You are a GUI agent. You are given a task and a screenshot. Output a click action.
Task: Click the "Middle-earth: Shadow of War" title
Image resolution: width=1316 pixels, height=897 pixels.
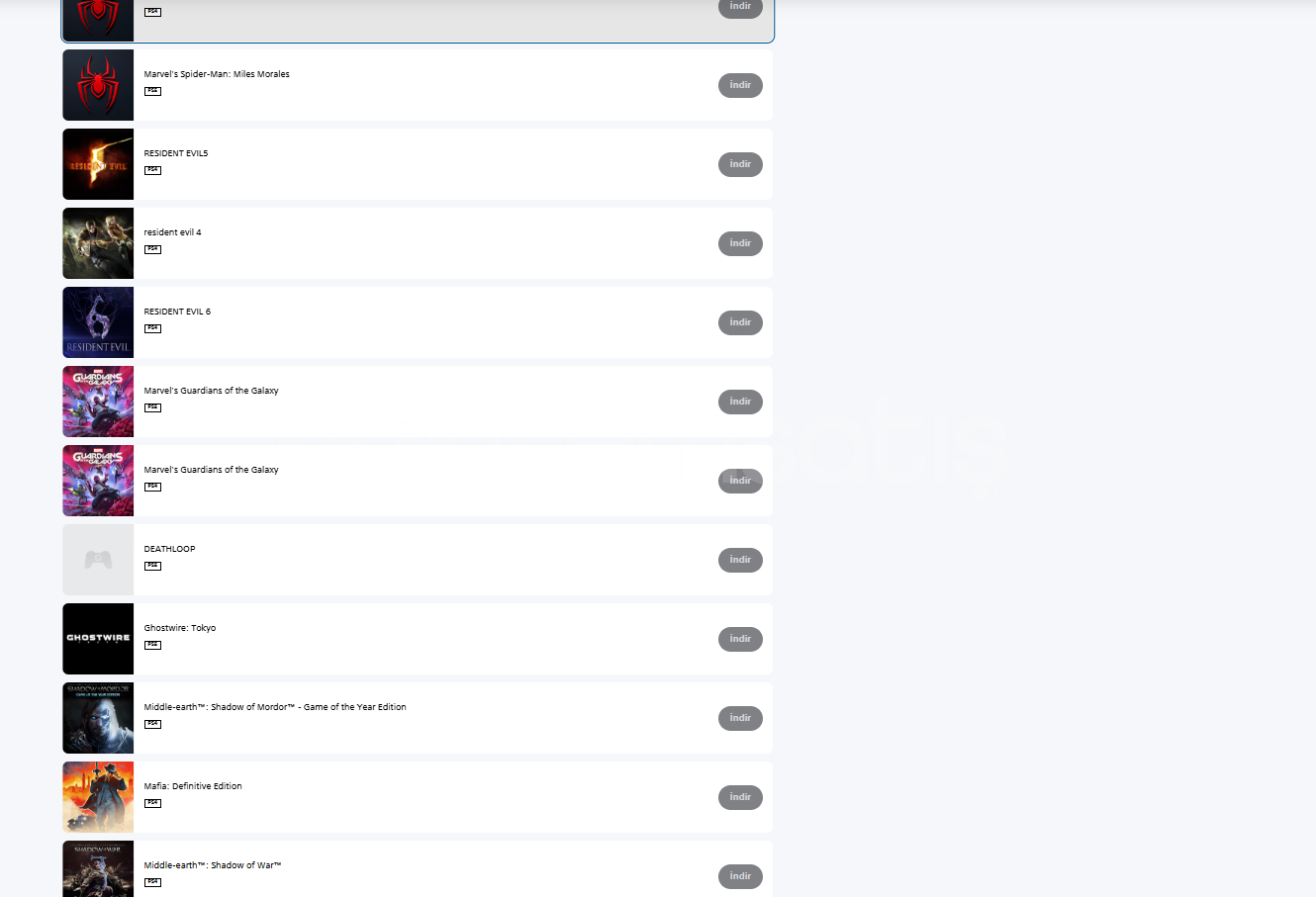213,865
